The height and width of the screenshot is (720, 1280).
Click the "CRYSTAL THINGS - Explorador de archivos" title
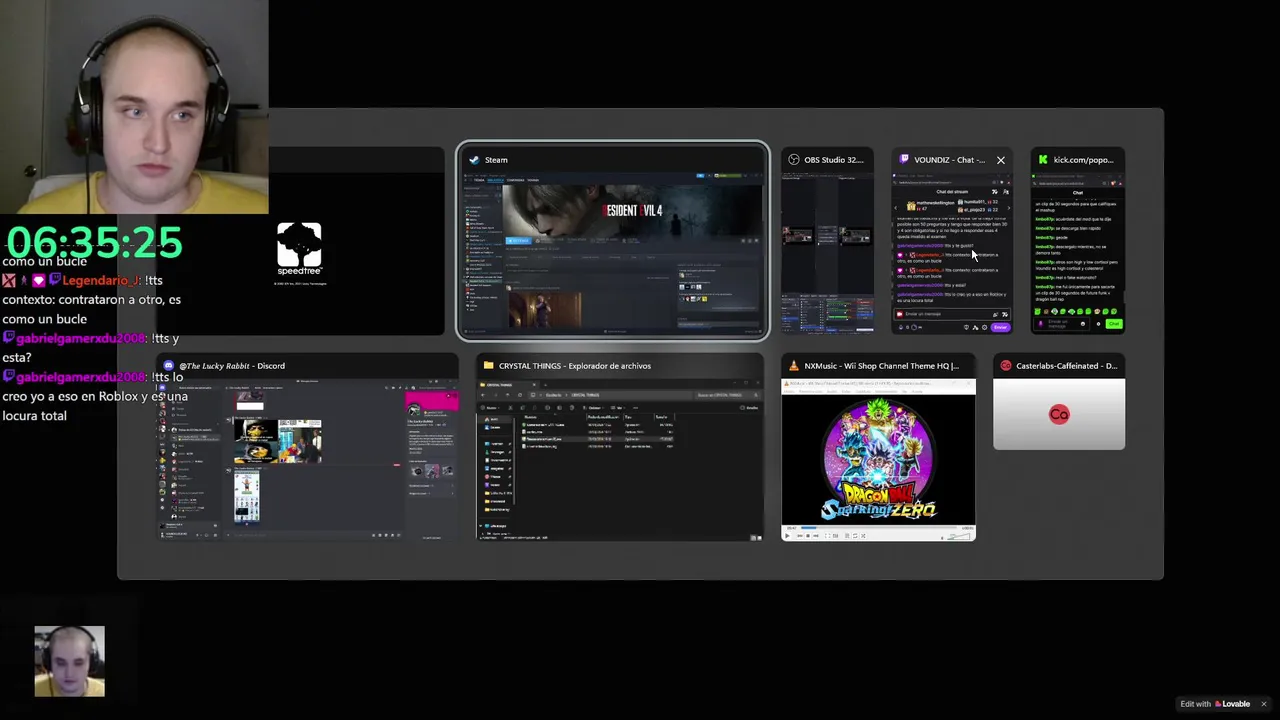tap(575, 366)
